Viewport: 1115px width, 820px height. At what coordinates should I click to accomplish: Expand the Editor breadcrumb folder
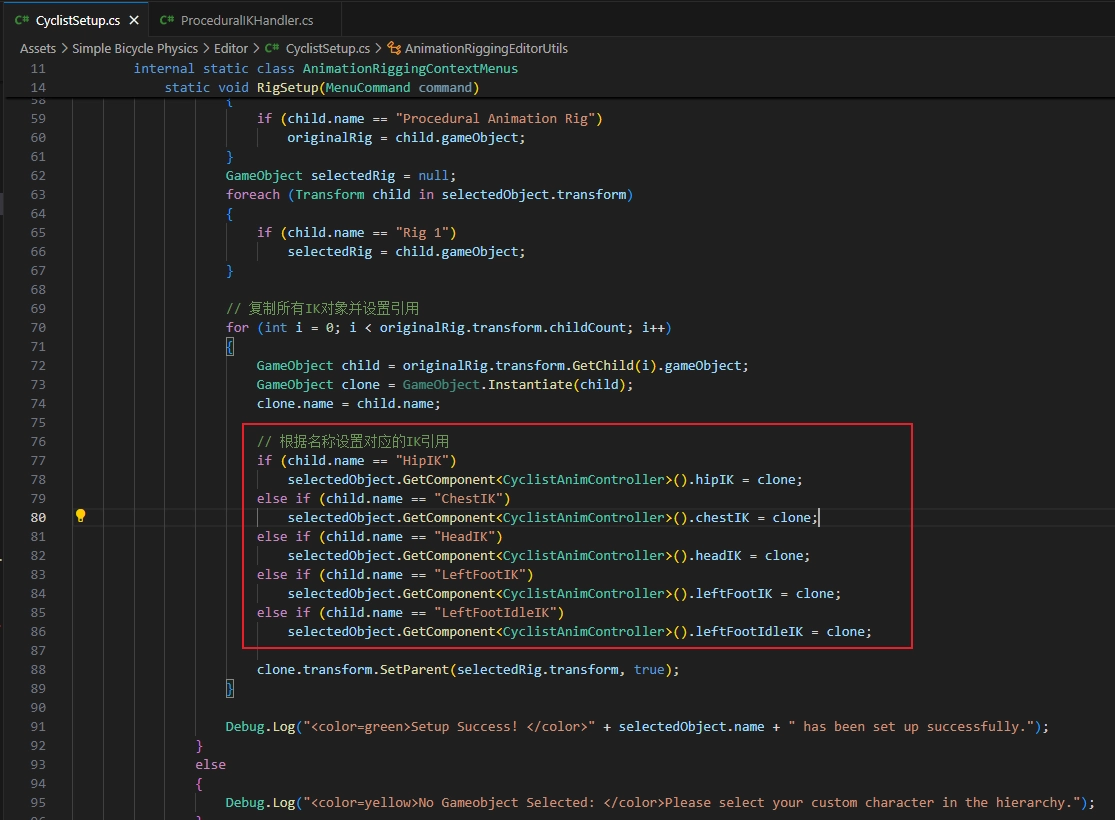point(230,48)
